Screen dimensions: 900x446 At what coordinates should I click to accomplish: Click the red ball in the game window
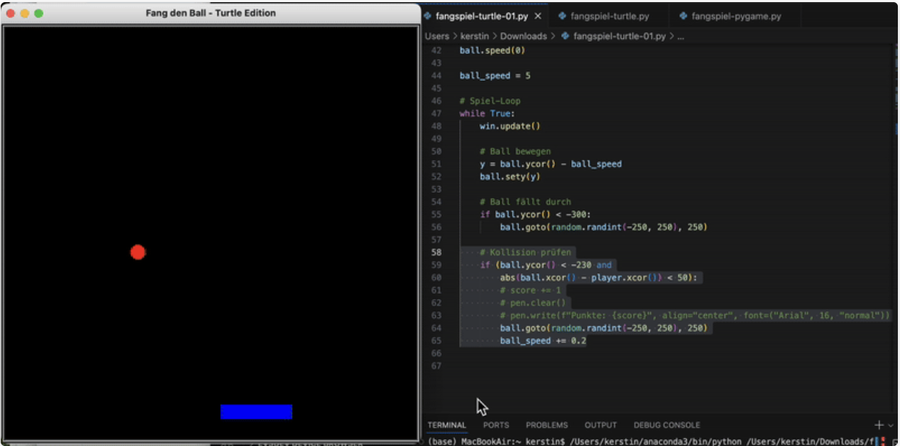click(138, 252)
